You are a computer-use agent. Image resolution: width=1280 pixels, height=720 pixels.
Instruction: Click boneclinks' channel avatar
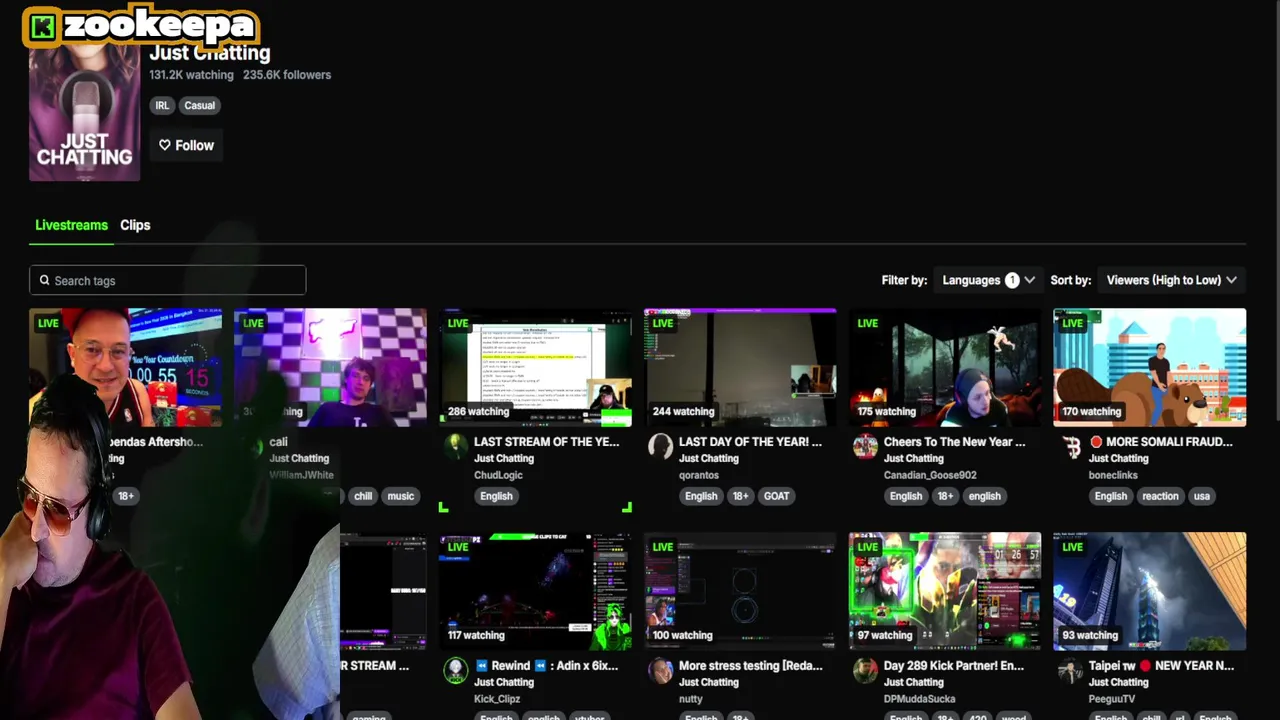point(1070,446)
